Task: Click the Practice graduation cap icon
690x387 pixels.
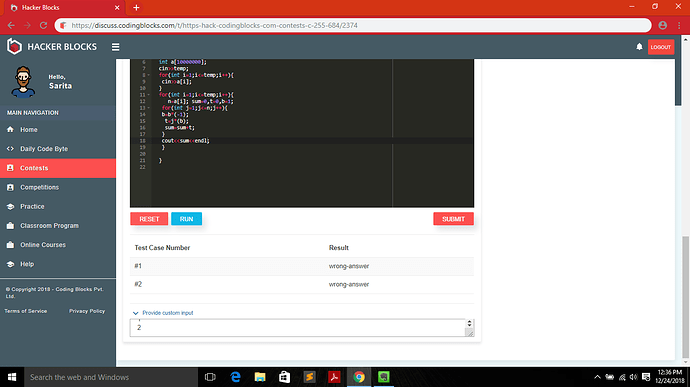Action: point(10,206)
